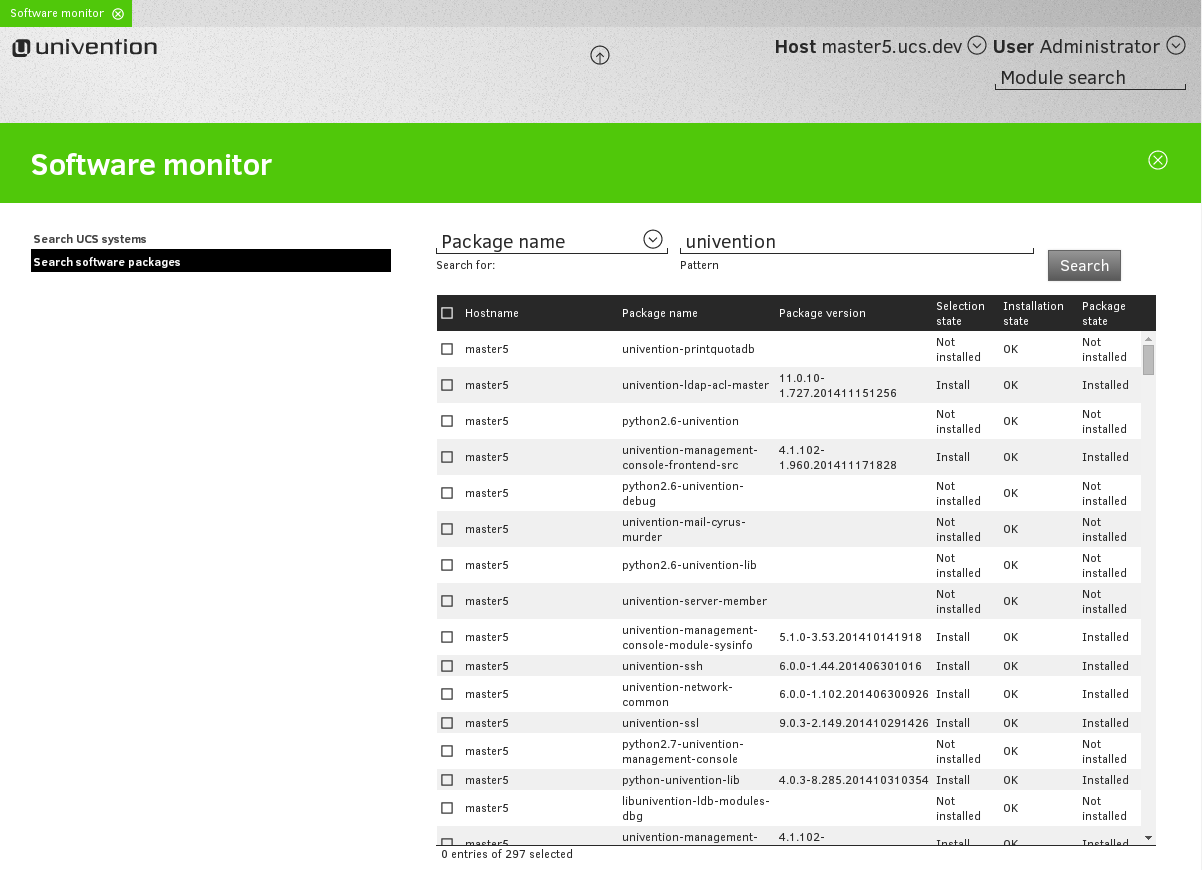Screen dimensions: 1202x870
Task: Switch to the Software monitor tab
Action: [57, 13]
